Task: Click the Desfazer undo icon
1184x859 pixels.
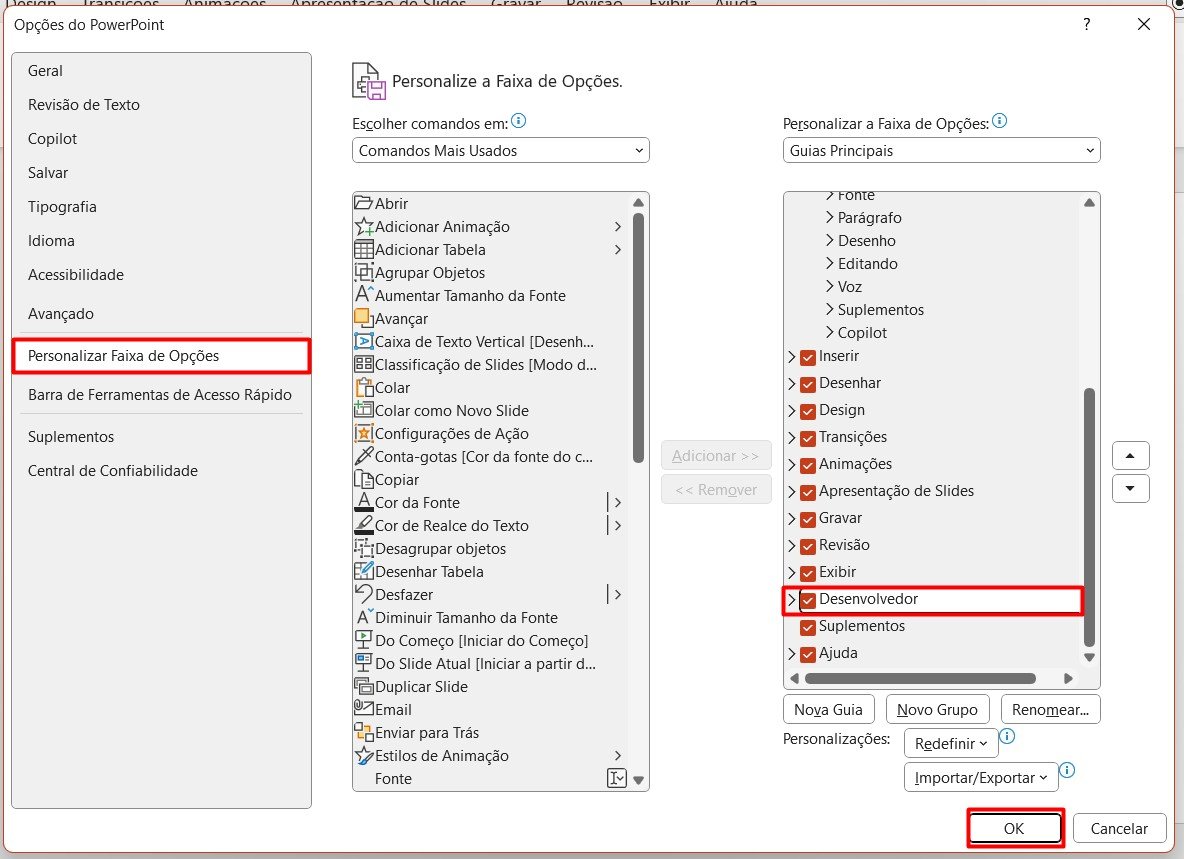Action: point(363,594)
